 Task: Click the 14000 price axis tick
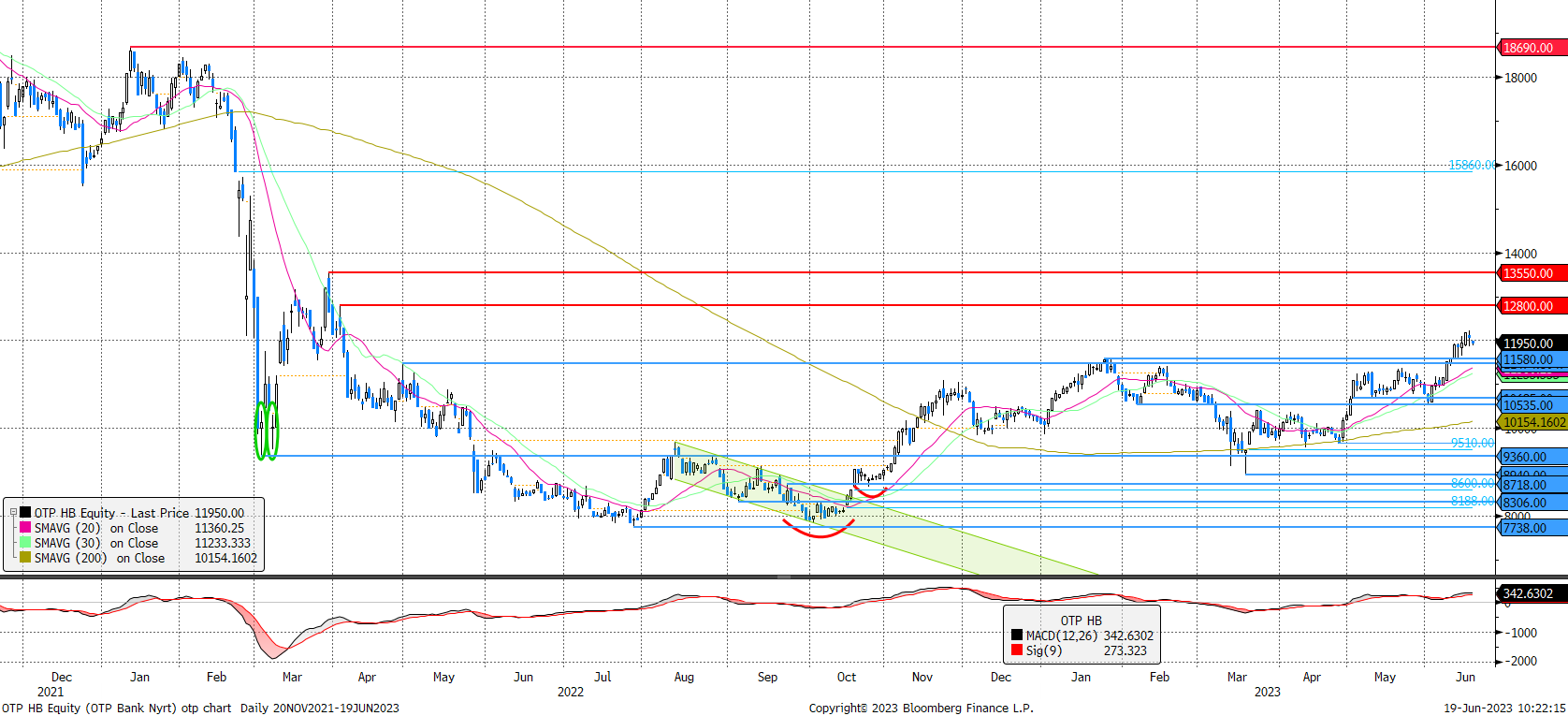pos(1520,254)
